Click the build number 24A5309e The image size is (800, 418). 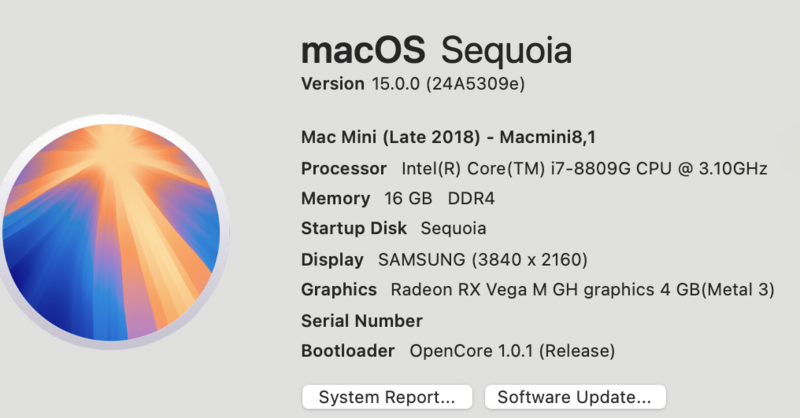click(476, 84)
